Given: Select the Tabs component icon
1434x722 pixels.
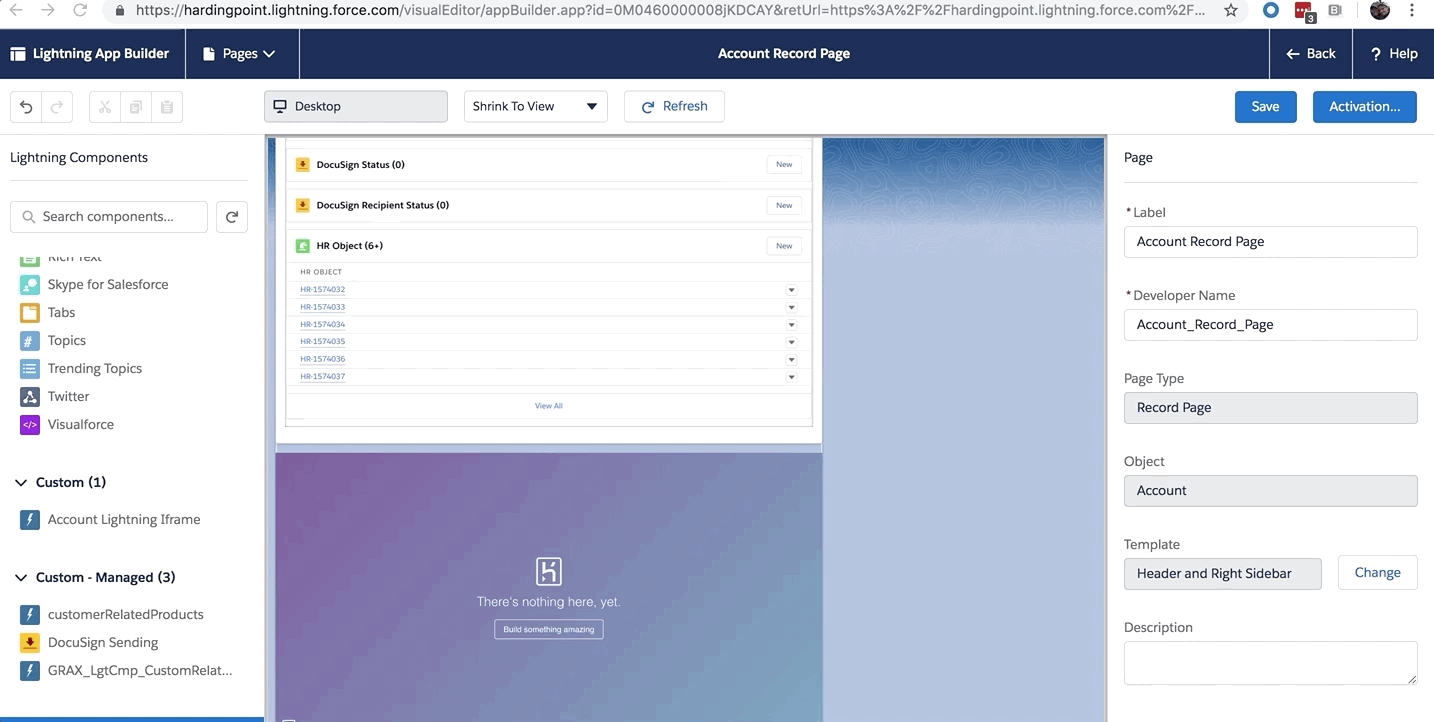Looking at the screenshot, I should click(x=30, y=313).
